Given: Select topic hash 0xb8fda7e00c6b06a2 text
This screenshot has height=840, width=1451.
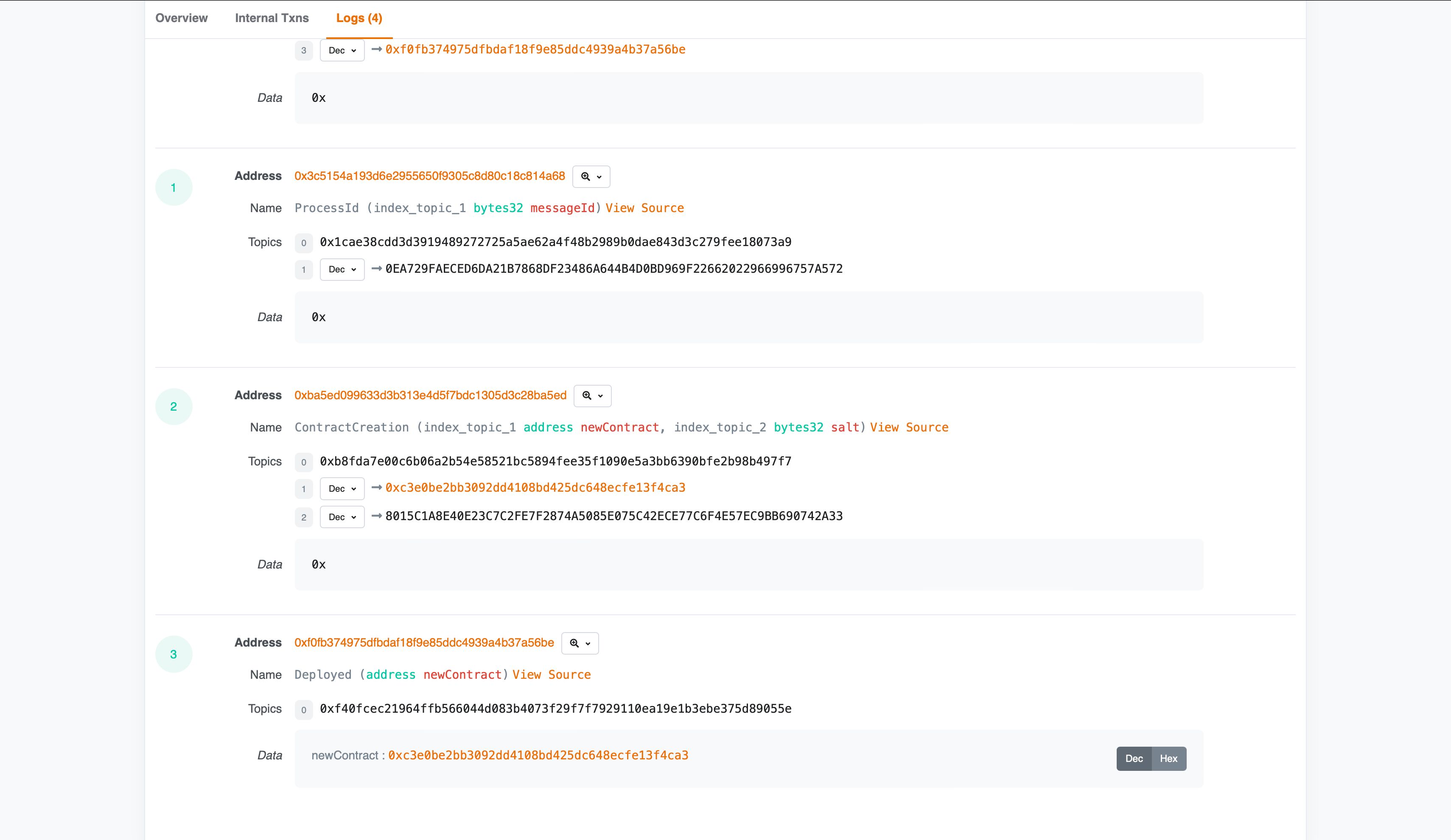Looking at the screenshot, I should click(556, 461).
